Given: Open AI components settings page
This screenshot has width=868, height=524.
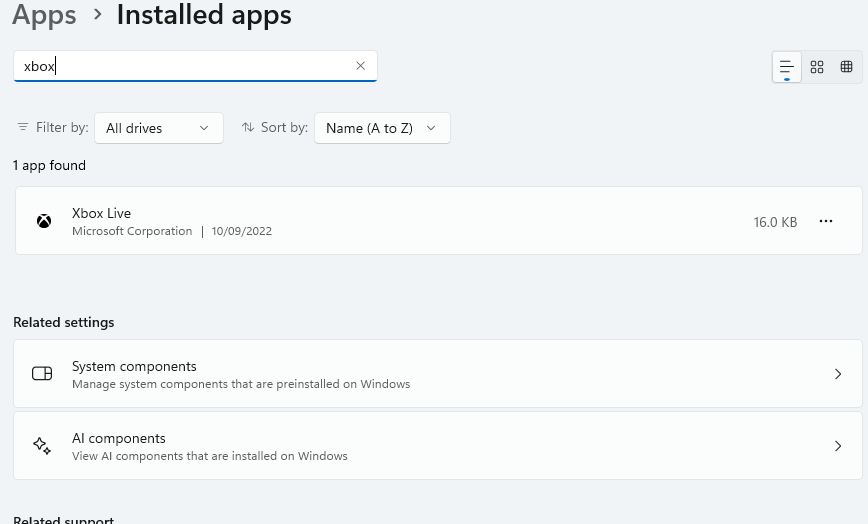Looking at the screenshot, I should [x=438, y=446].
